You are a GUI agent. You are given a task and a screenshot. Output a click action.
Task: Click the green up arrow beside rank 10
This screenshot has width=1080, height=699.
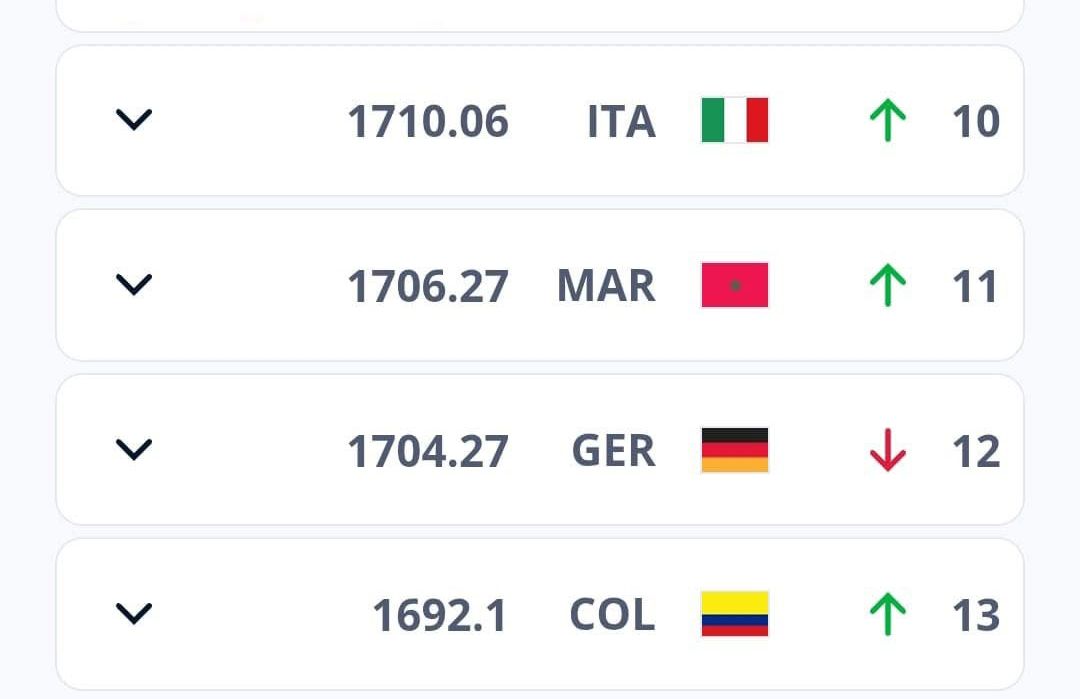coord(888,121)
